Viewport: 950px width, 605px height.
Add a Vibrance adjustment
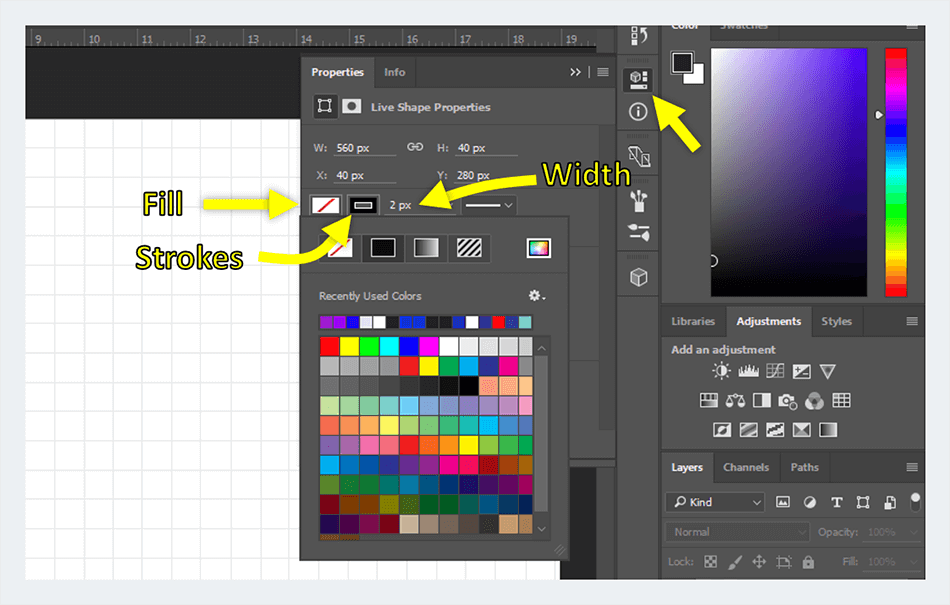pyautogui.click(x=828, y=371)
